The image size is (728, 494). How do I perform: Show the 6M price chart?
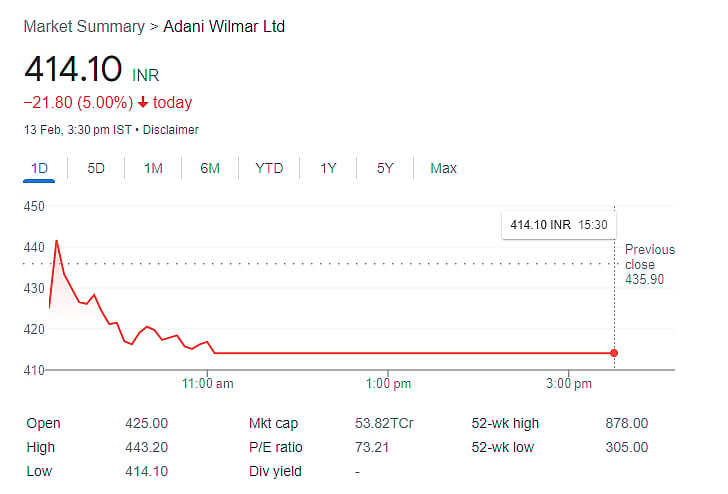(x=210, y=168)
